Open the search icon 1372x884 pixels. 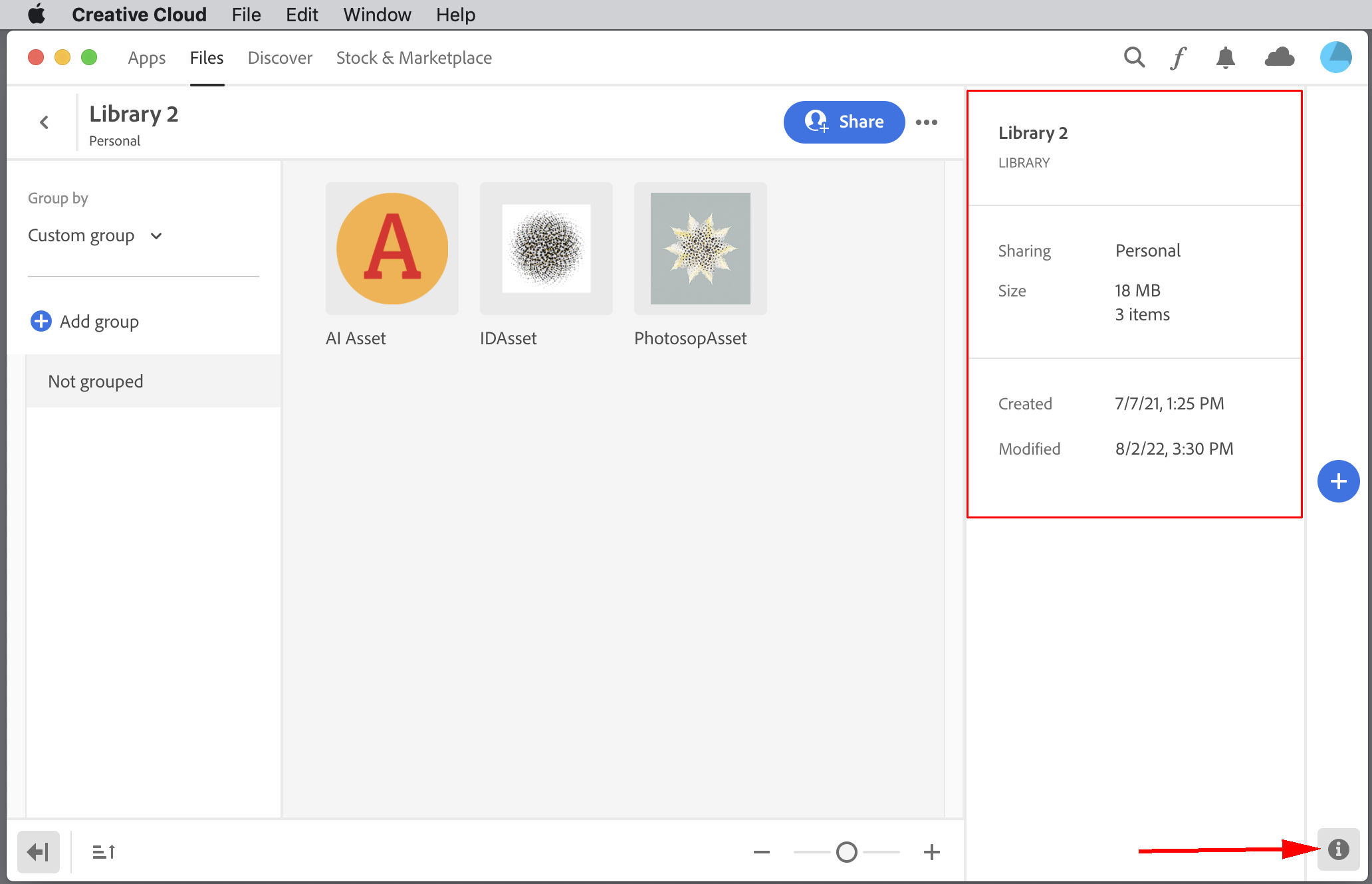1134,57
